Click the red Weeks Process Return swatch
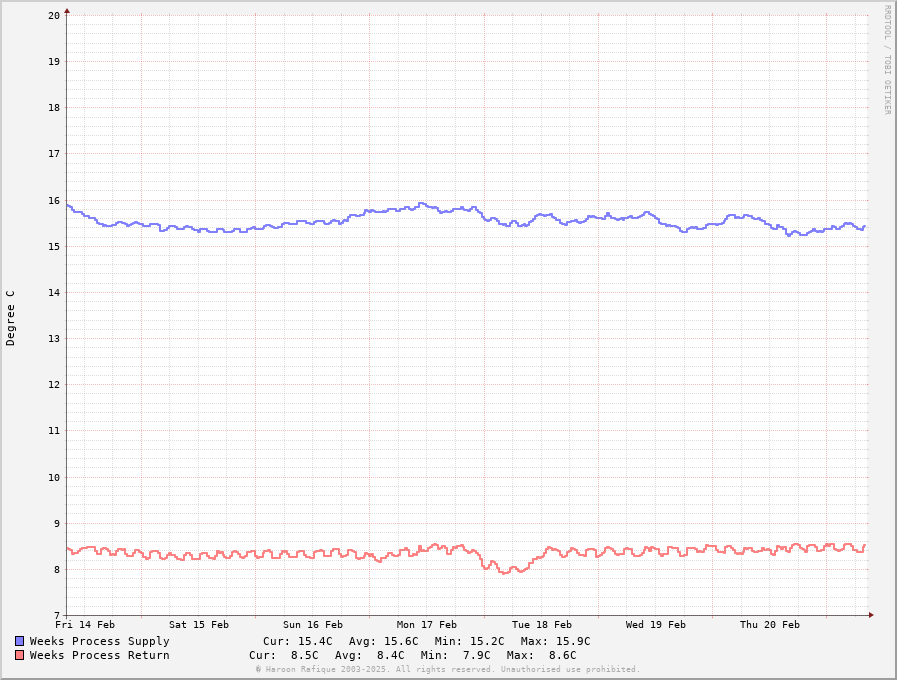This screenshot has width=897, height=680. click(19, 655)
